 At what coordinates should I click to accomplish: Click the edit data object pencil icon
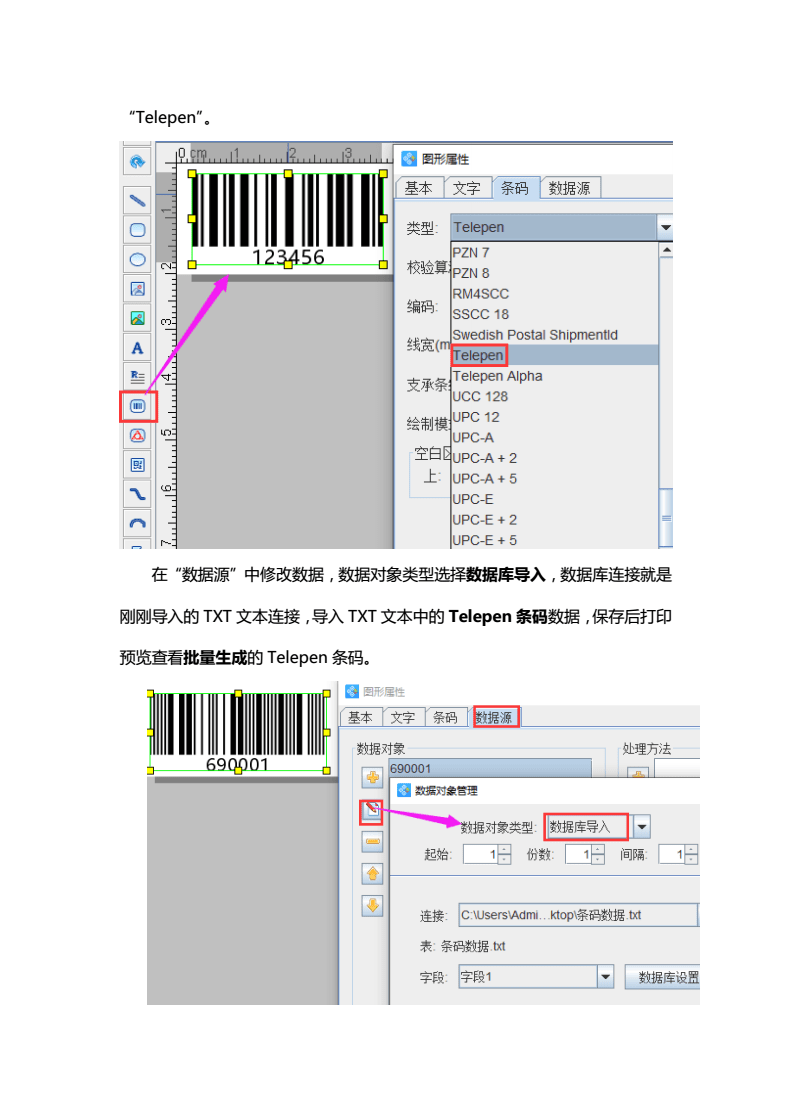pos(372,810)
